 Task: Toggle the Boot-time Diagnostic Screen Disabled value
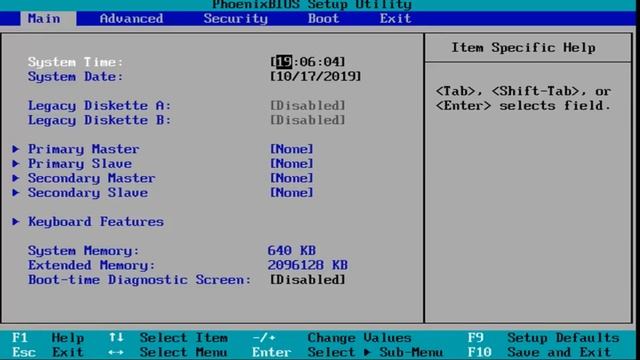[308, 280]
